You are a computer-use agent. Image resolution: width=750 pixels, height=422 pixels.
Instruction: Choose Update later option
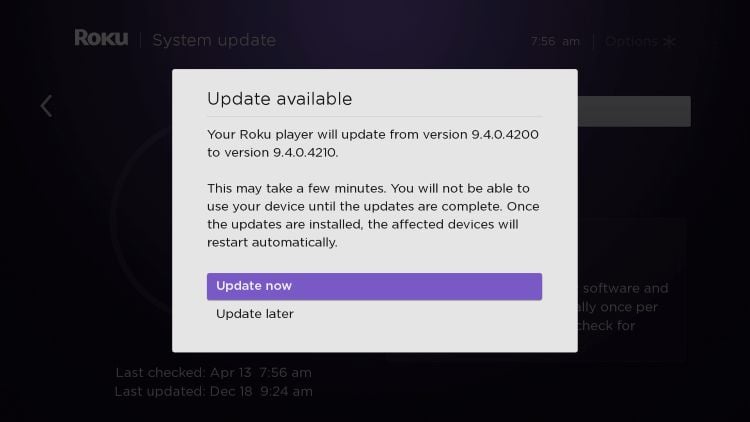click(255, 314)
